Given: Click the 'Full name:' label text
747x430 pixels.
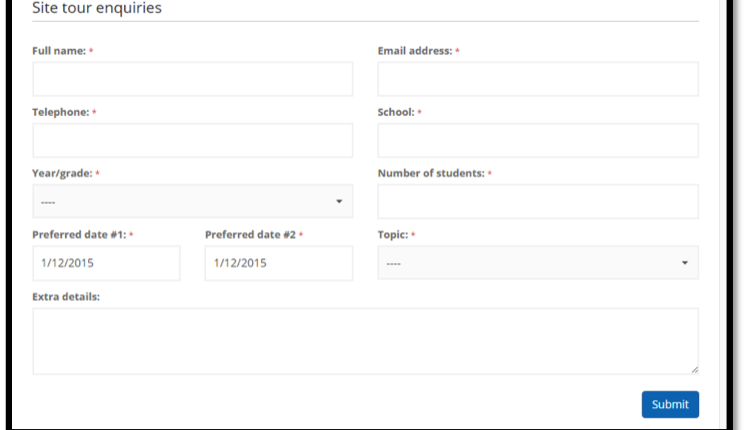Looking at the screenshot, I should pyautogui.click(x=59, y=51).
